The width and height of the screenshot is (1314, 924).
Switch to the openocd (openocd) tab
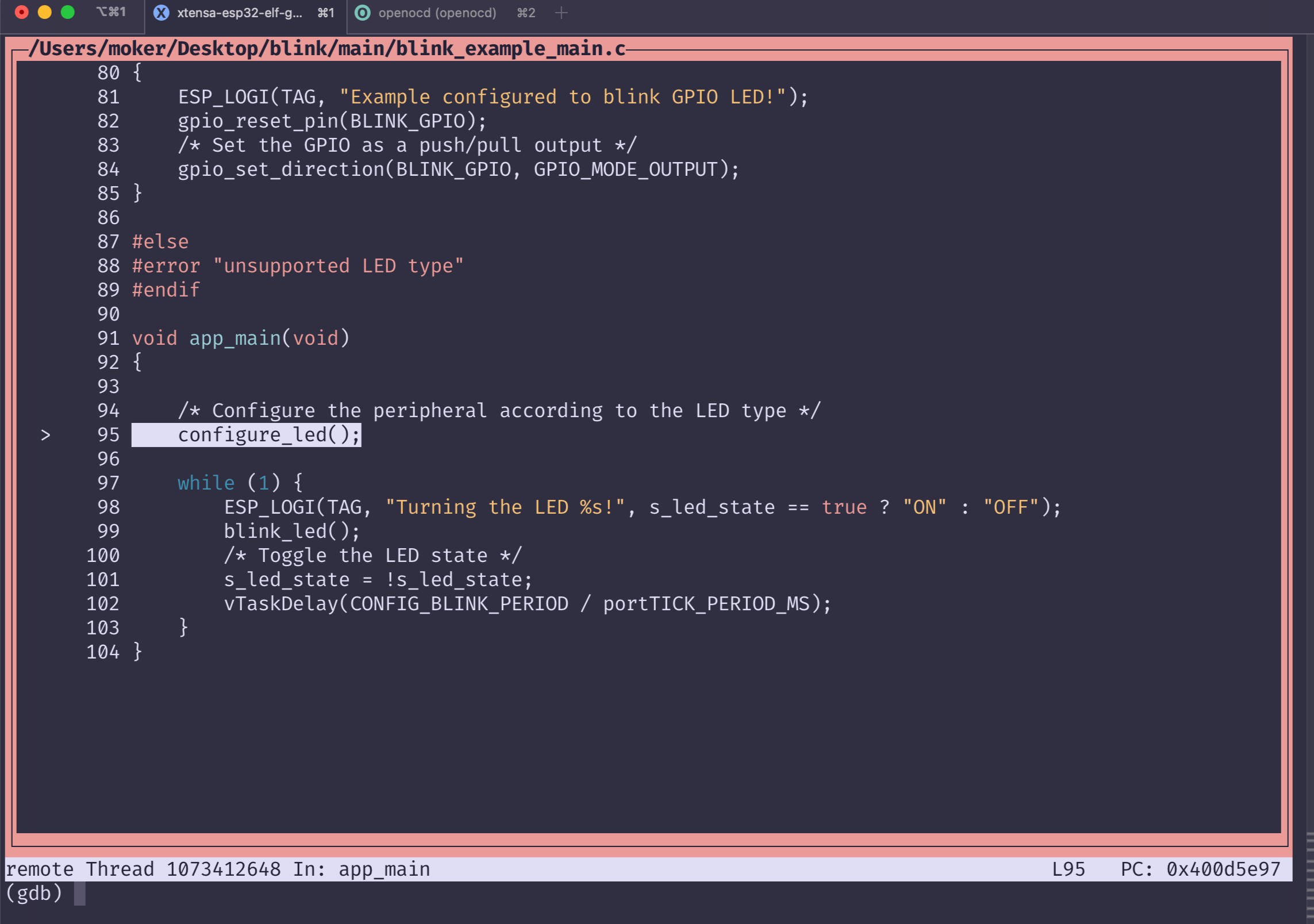(x=445, y=13)
